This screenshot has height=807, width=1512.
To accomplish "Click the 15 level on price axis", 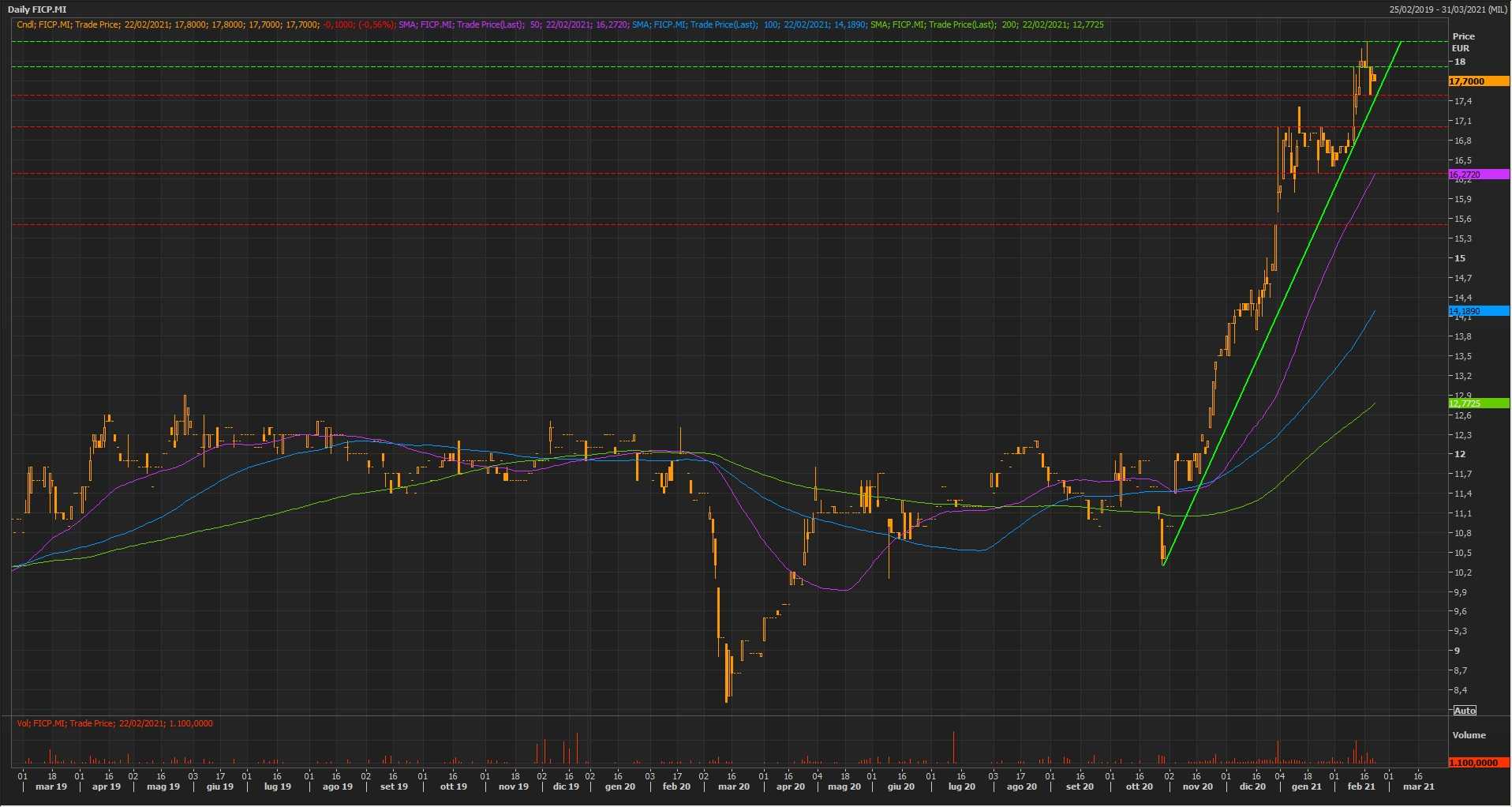I will [1460, 258].
